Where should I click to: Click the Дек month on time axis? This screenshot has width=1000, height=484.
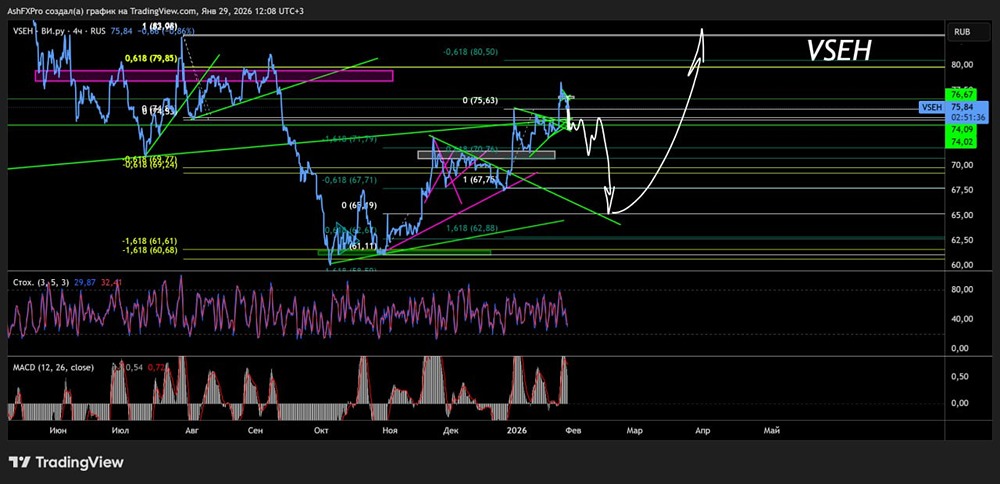coord(451,430)
